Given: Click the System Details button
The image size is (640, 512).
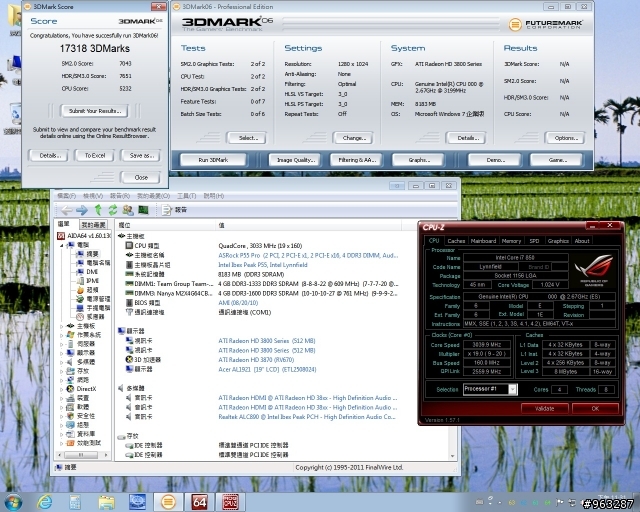Looking at the screenshot, I should pyautogui.click(x=468, y=138).
